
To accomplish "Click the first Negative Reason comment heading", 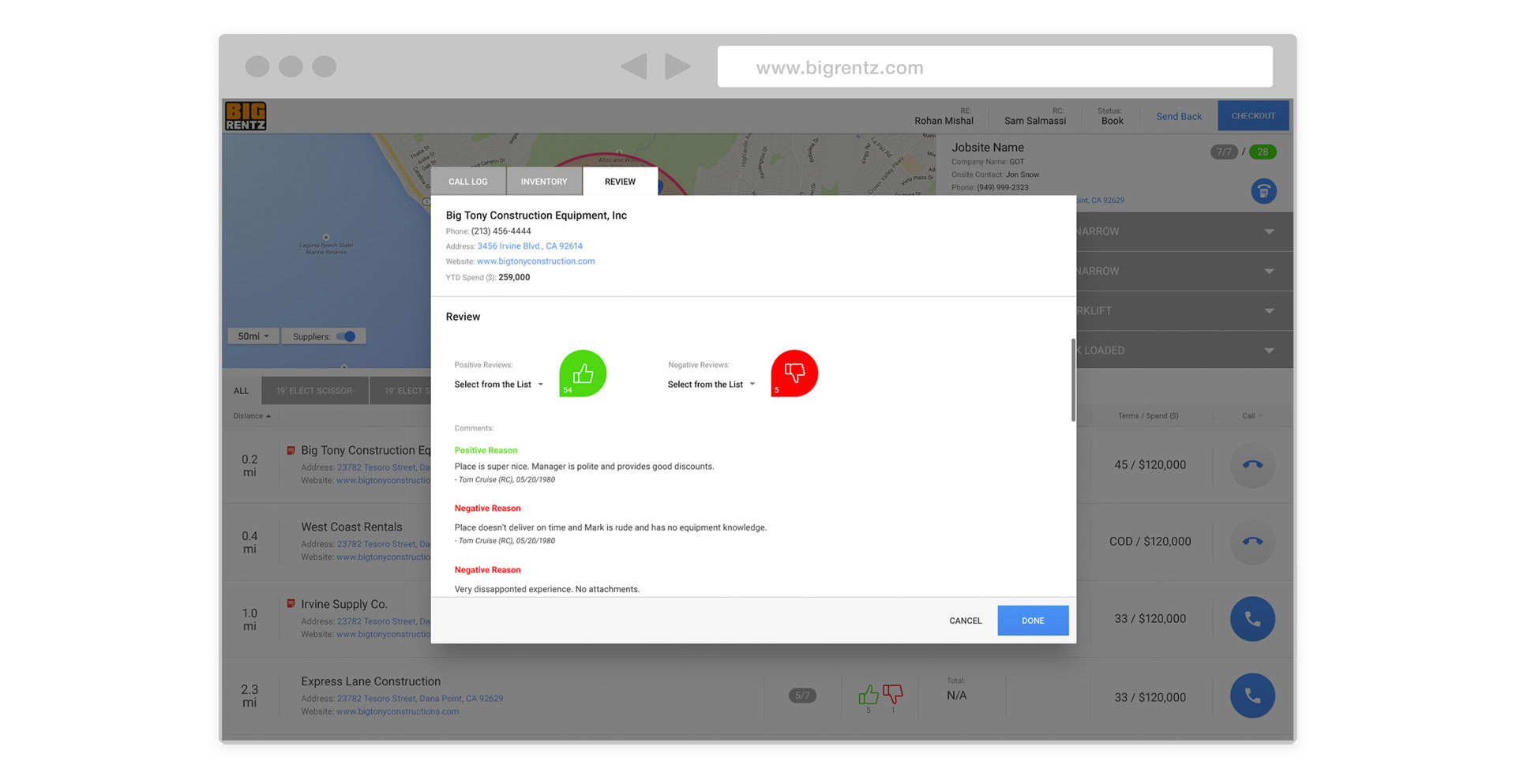I will 487,508.
